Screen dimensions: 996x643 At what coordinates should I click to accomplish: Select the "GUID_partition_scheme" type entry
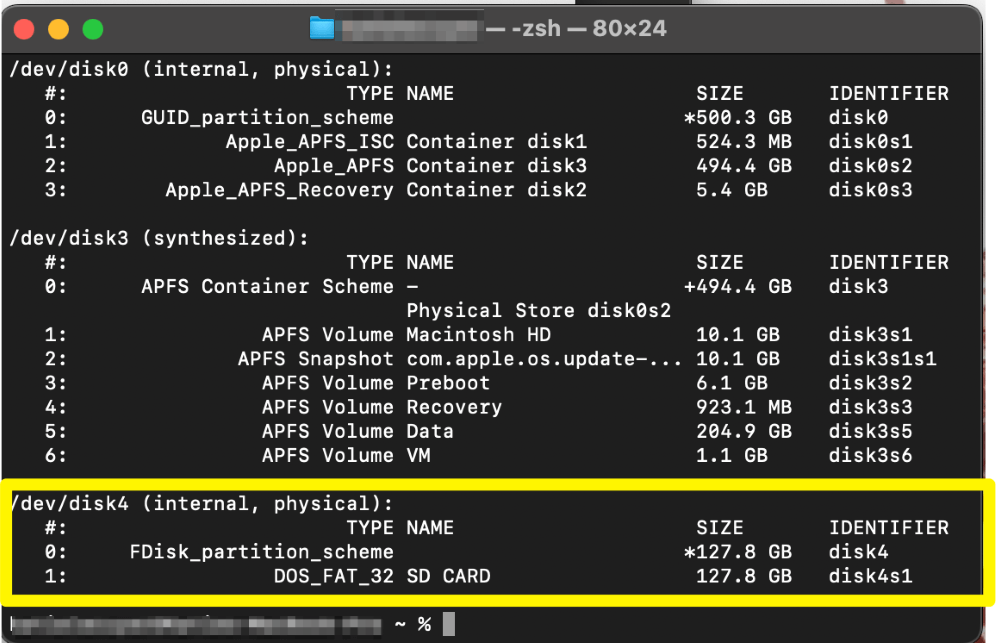click(x=267, y=118)
